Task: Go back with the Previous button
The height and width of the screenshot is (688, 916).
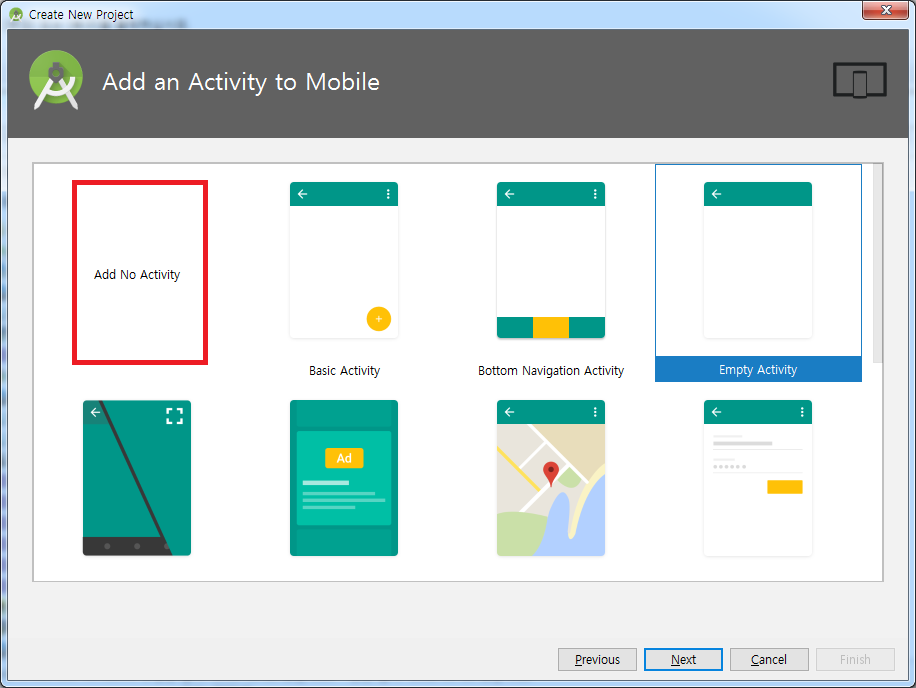Action: [x=597, y=659]
